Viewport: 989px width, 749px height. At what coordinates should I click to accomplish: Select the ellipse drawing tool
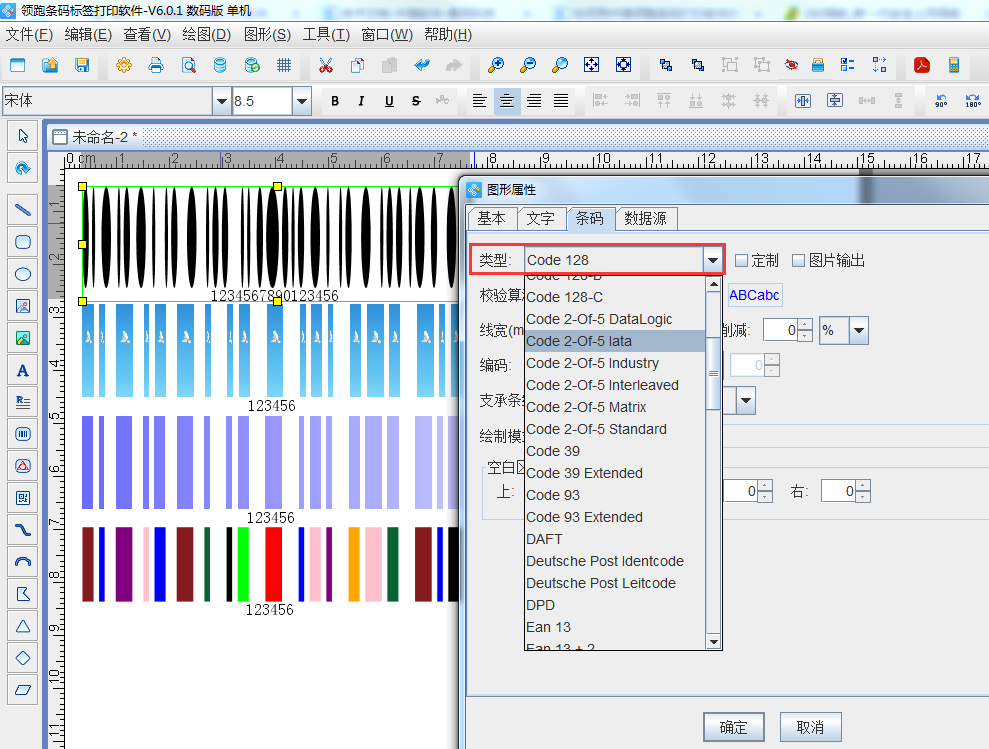tap(23, 274)
